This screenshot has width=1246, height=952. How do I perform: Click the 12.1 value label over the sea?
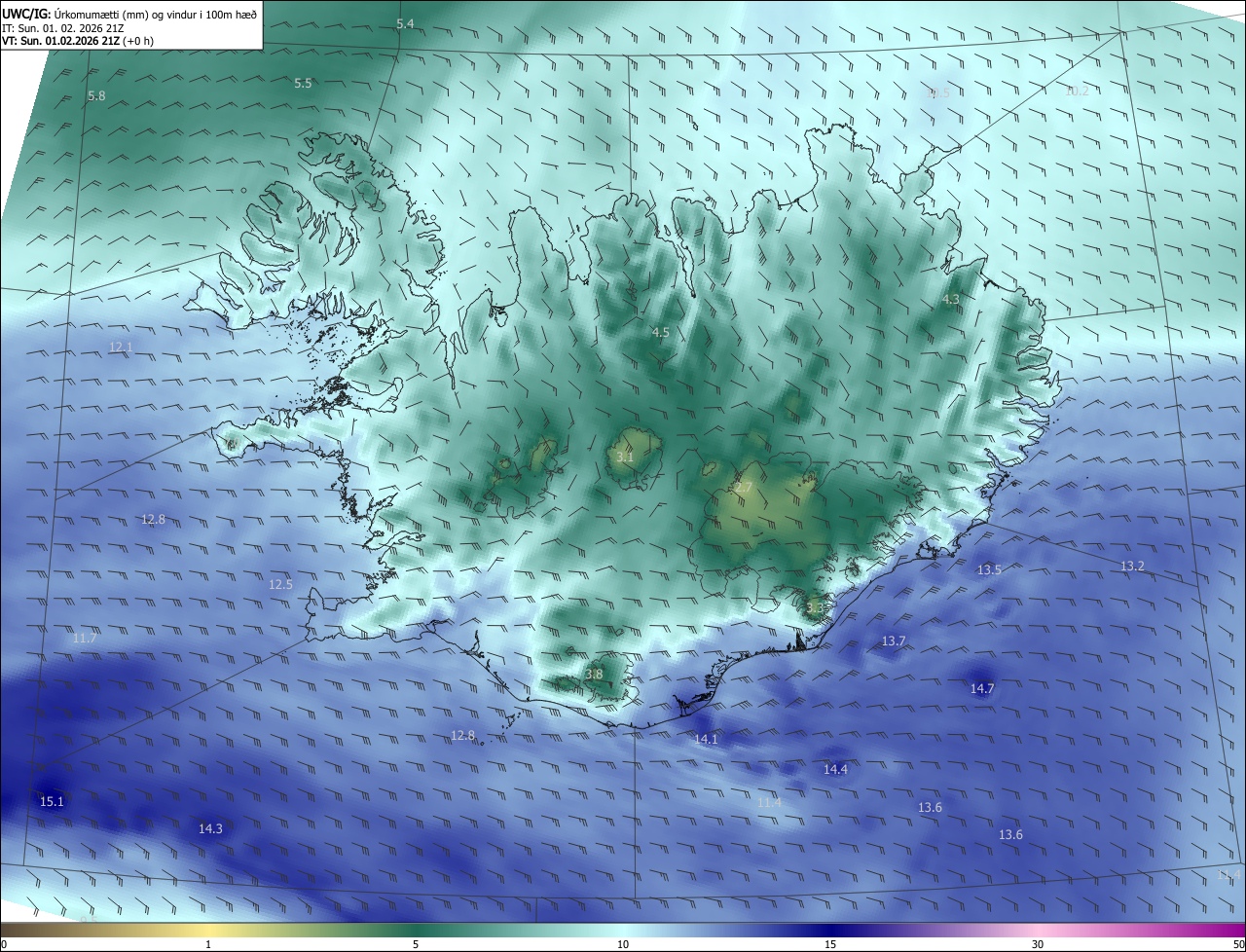click(x=121, y=347)
